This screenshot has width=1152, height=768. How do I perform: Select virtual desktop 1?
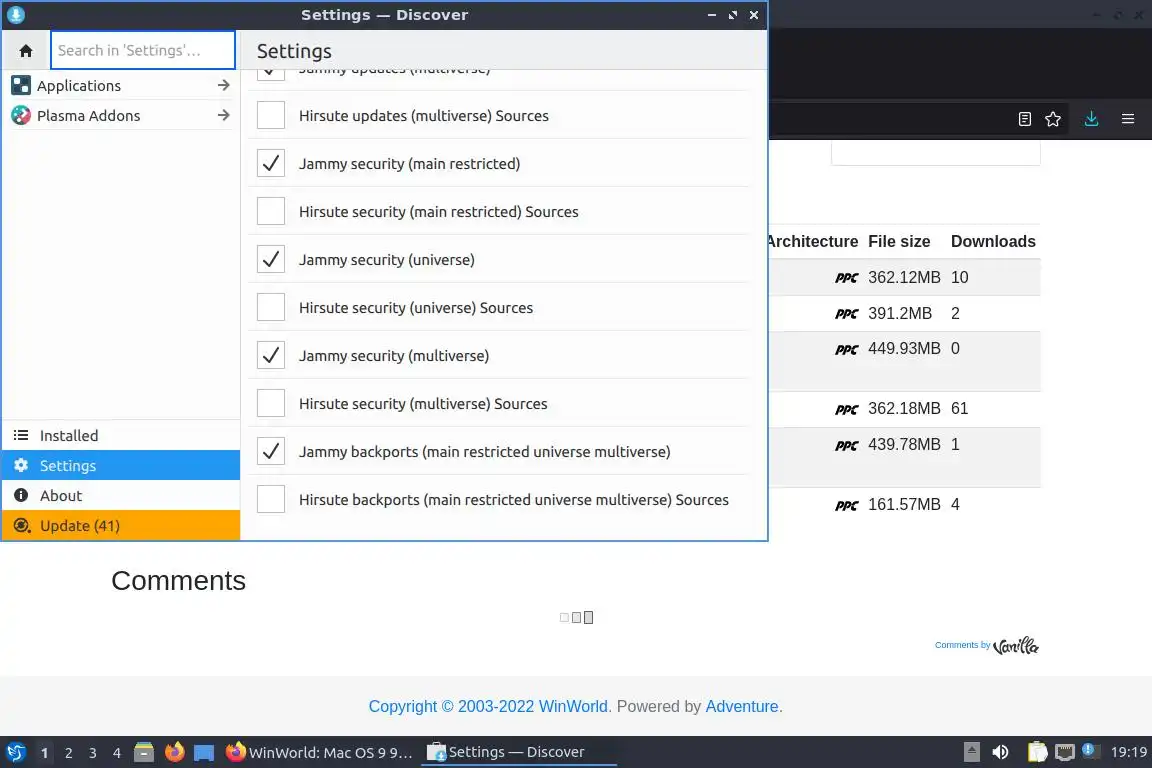click(44, 753)
